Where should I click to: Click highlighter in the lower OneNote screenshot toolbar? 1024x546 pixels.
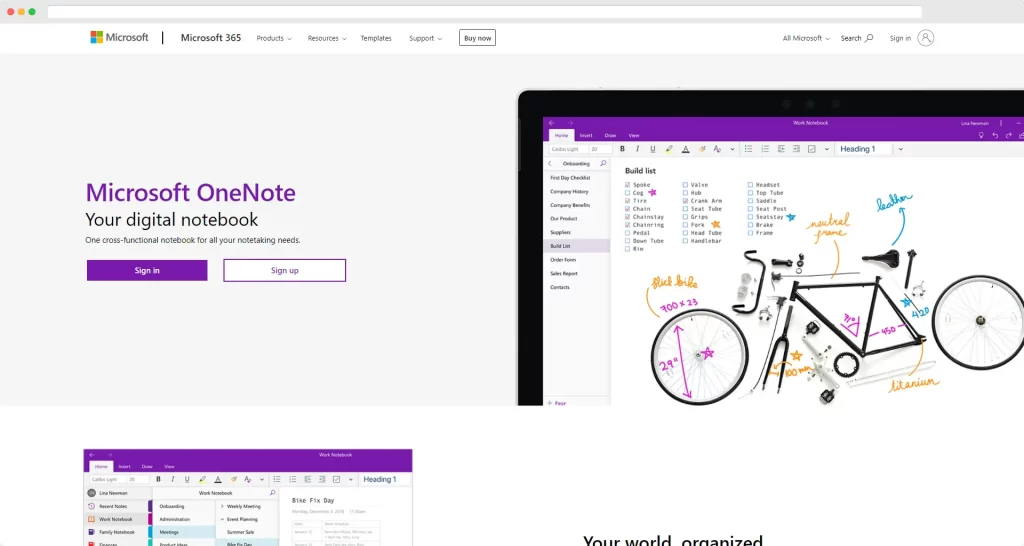click(202, 479)
